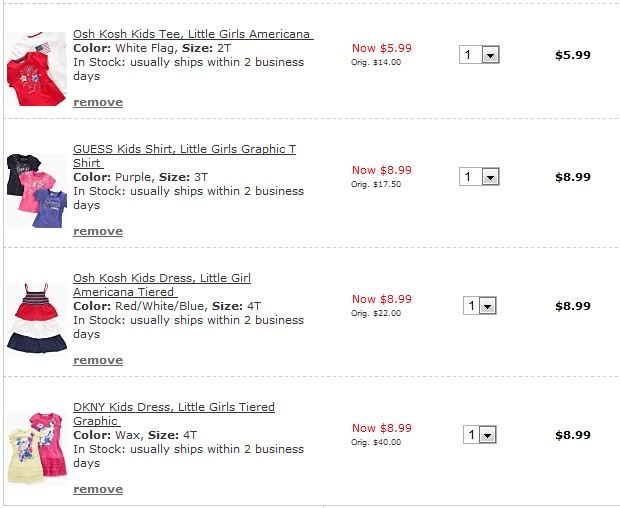Remove the GUESS Kids Shirt from cart
Image resolution: width=620 pixels, height=508 pixels.
98,231
